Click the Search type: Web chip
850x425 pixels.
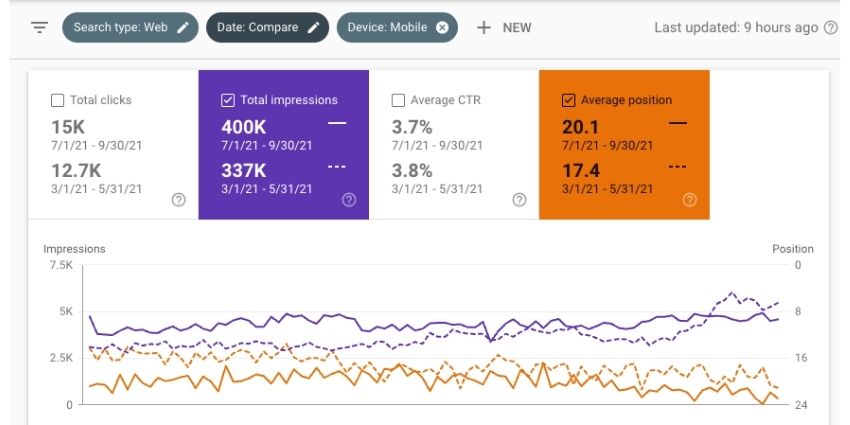coord(130,28)
